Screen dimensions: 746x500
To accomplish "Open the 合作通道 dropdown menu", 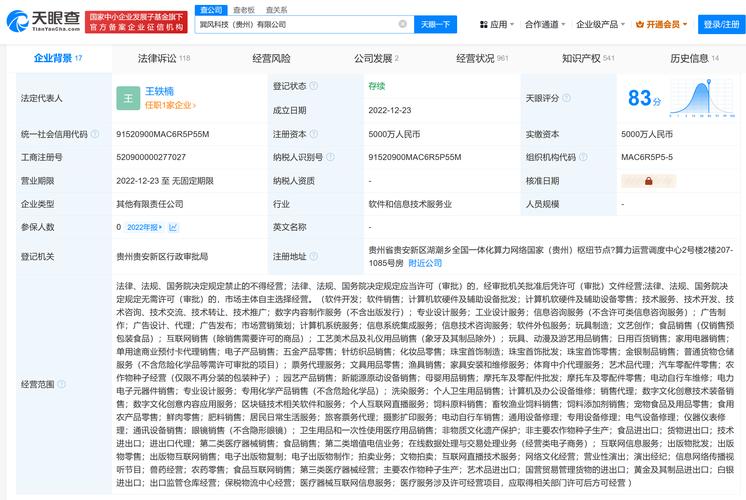I will (545, 24).
